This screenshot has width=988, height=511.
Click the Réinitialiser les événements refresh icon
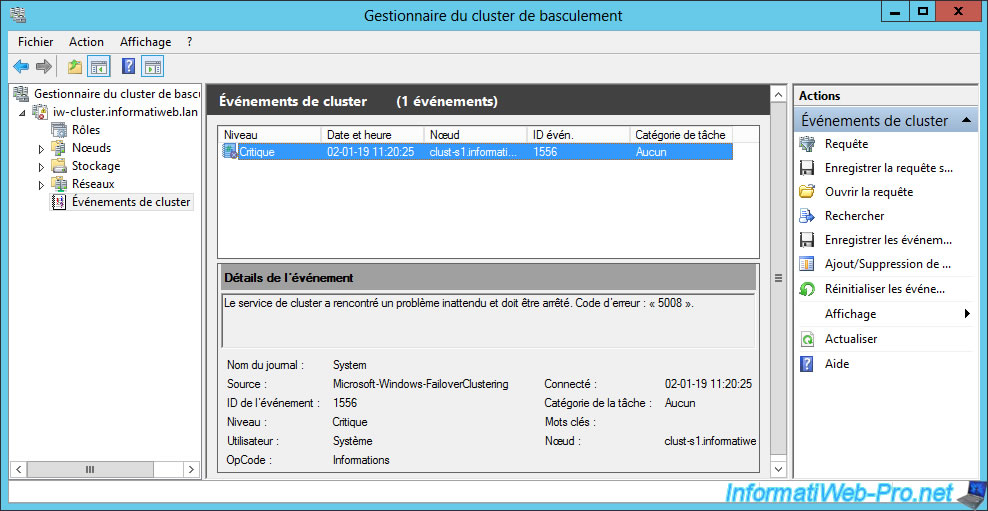click(807, 289)
